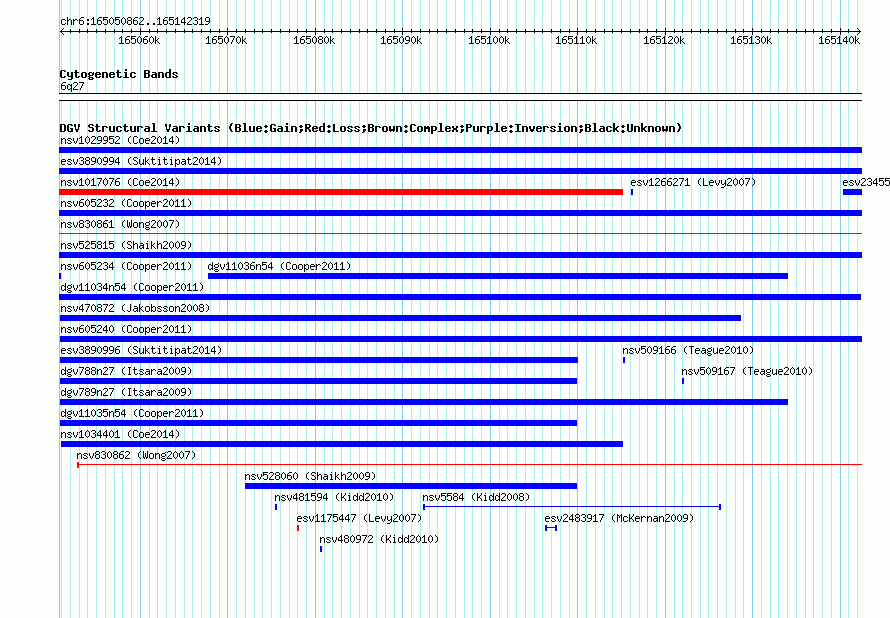Viewport: 890px width, 618px height.
Task: Click the chr6:165050862..165142319 coordinate label
Action: pos(135,21)
